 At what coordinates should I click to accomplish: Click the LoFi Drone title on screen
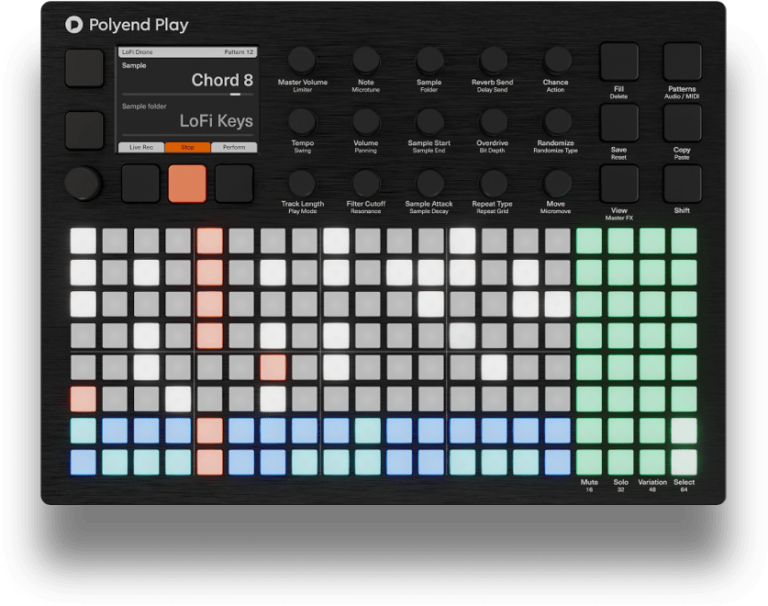[137, 52]
